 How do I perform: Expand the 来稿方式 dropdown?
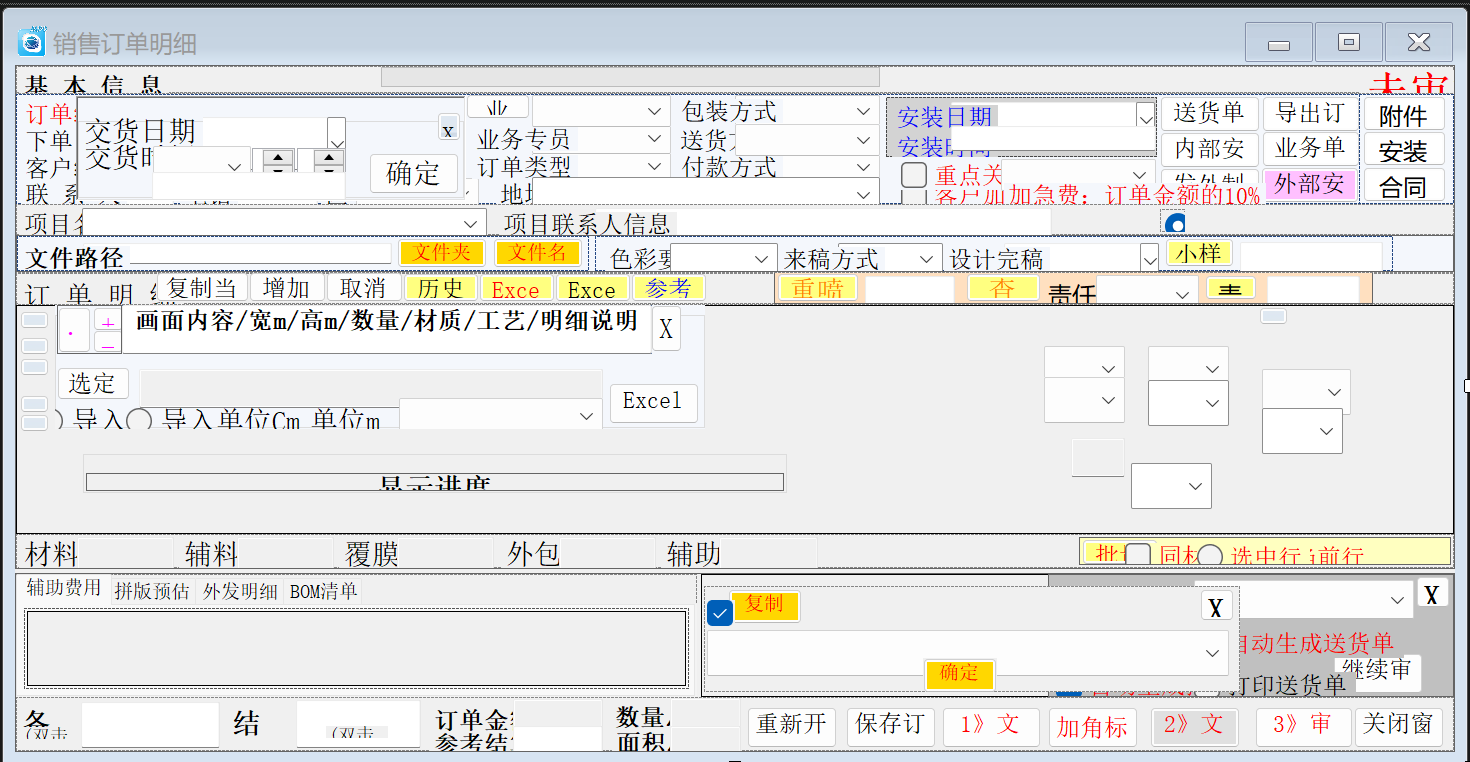coord(927,259)
